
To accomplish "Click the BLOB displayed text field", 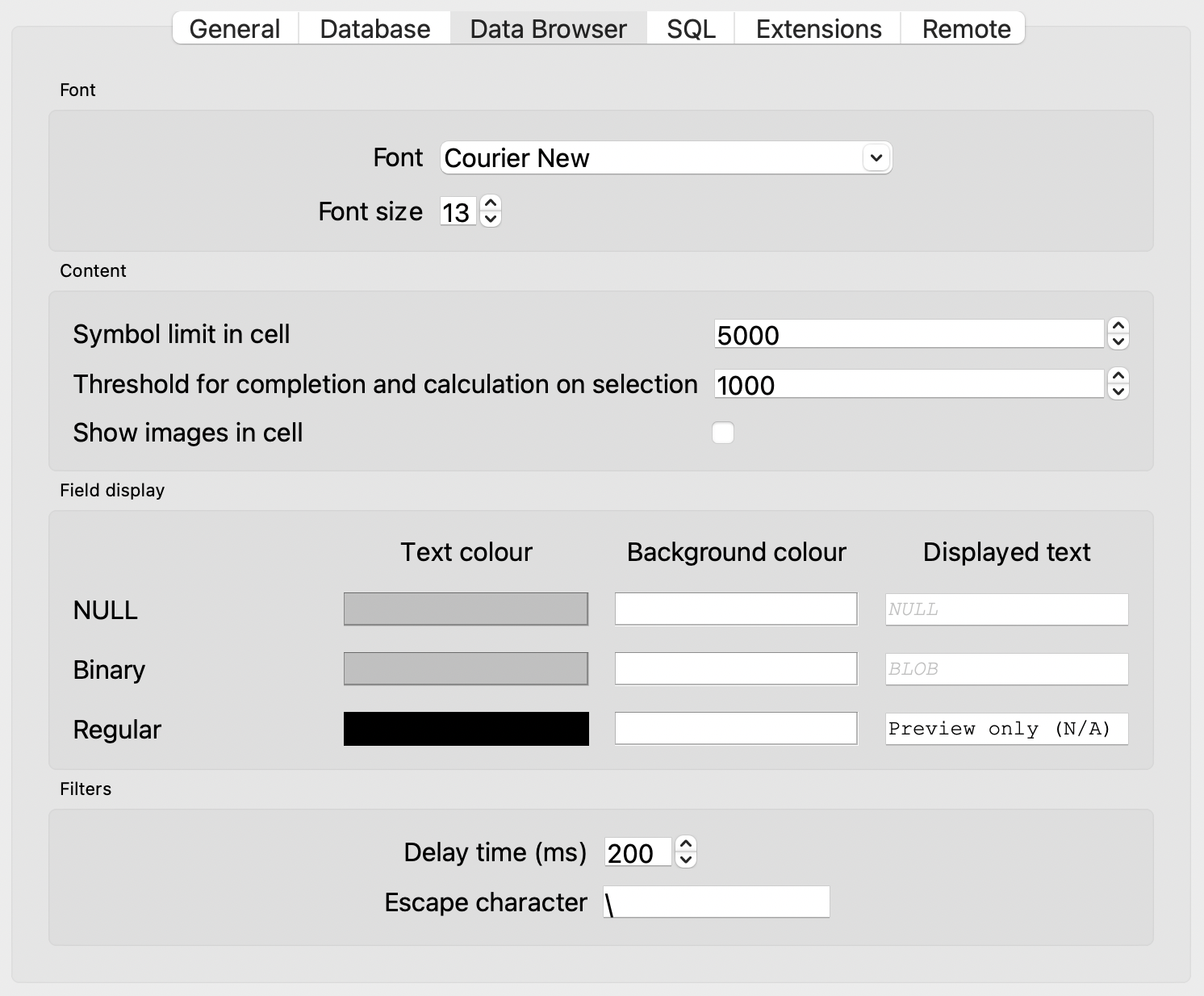I will tap(1006, 668).
